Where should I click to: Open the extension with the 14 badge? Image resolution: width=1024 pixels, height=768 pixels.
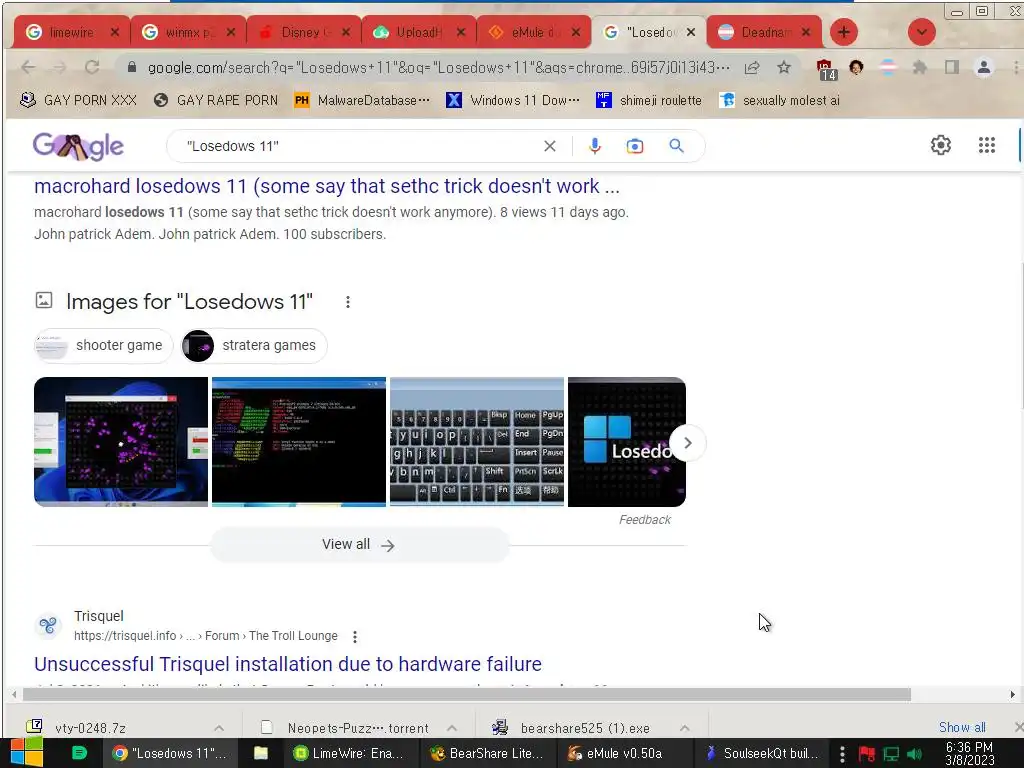(x=825, y=69)
